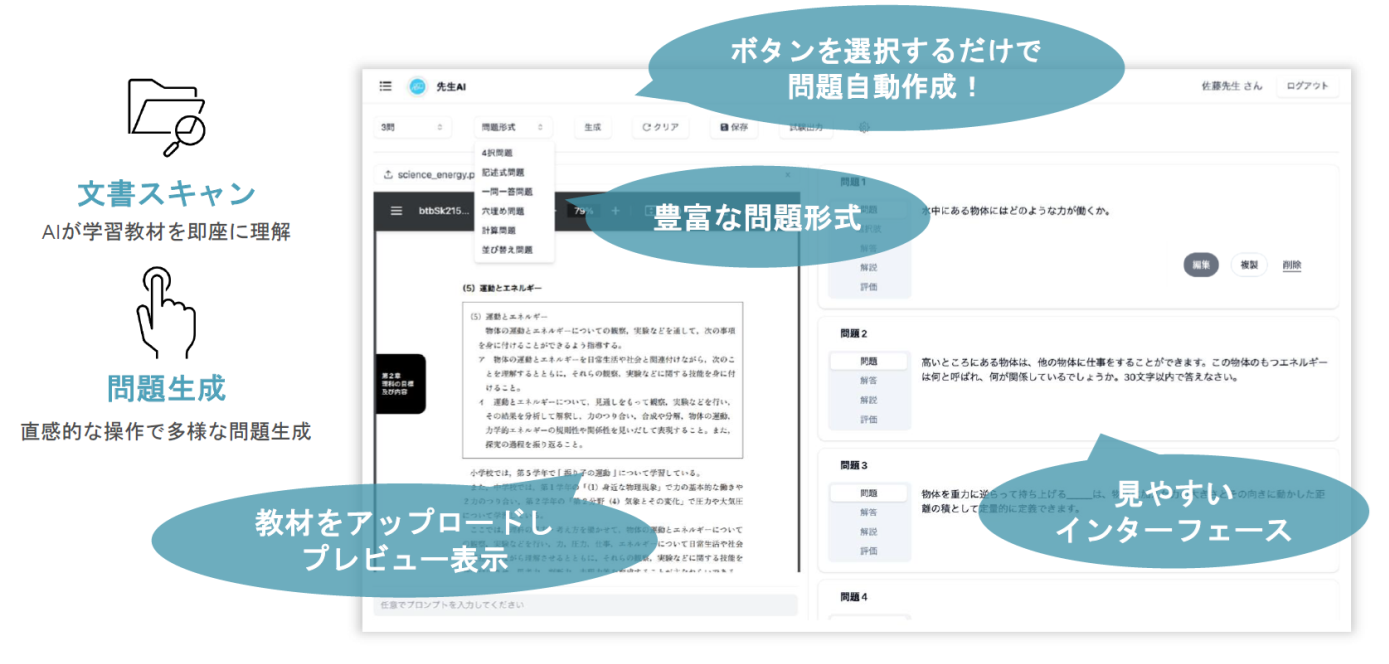Click the 水中にある物体 question text
This screenshot has height=664, width=1389.
pos(1017,211)
